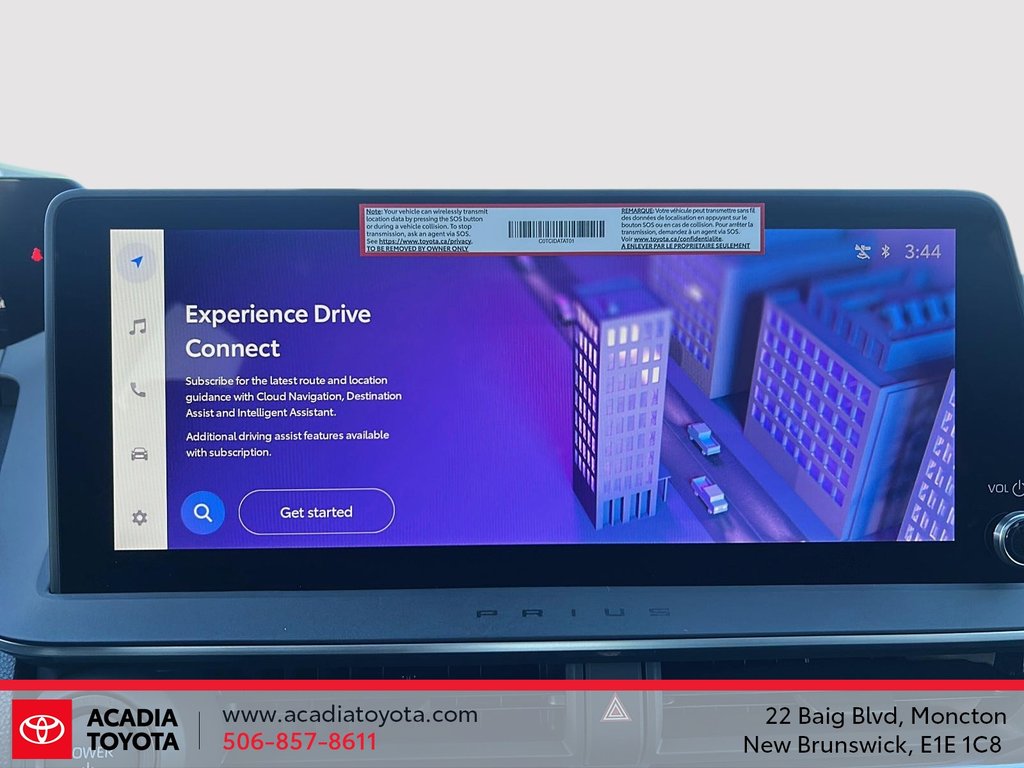Click the 3:44 clock display
This screenshot has width=1024, height=768.
click(922, 252)
